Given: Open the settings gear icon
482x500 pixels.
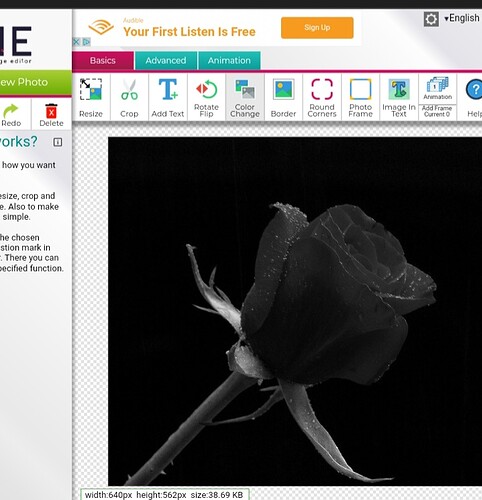Looking at the screenshot, I should coord(431,19).
